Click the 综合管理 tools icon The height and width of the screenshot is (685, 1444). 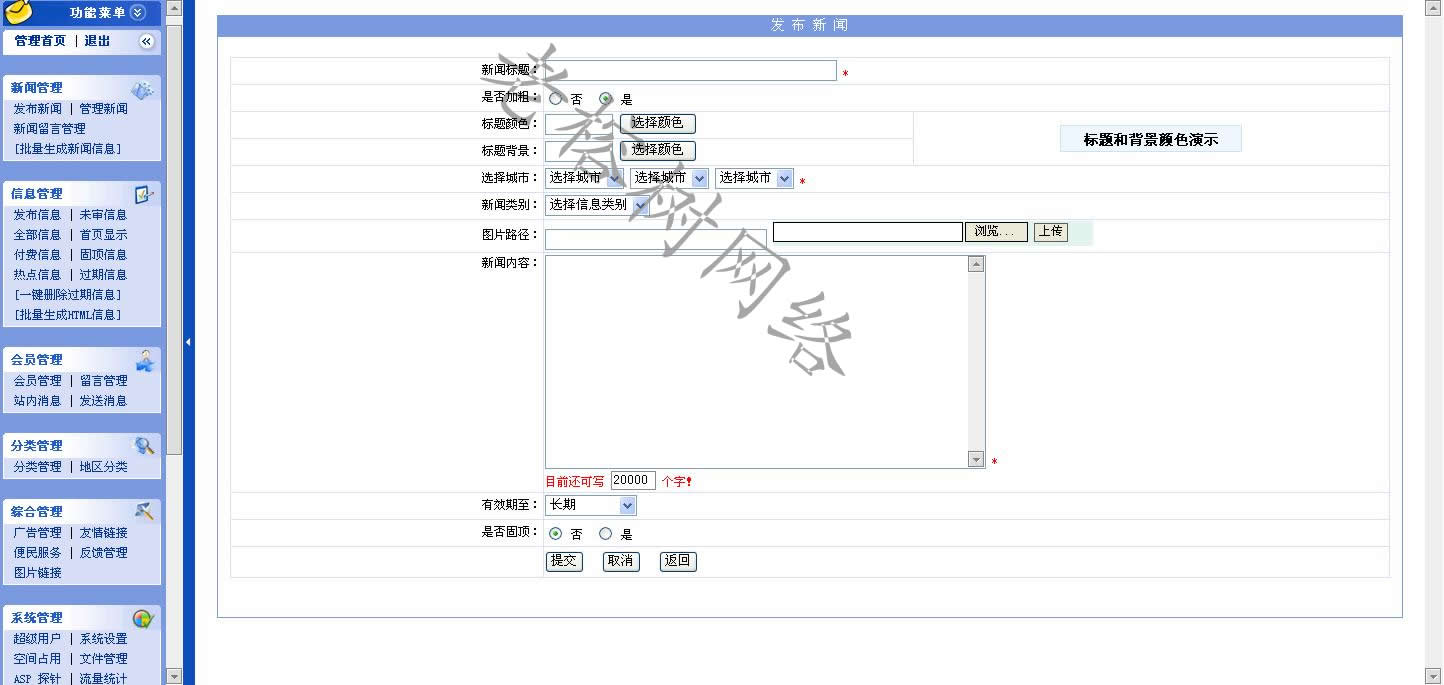145,511
